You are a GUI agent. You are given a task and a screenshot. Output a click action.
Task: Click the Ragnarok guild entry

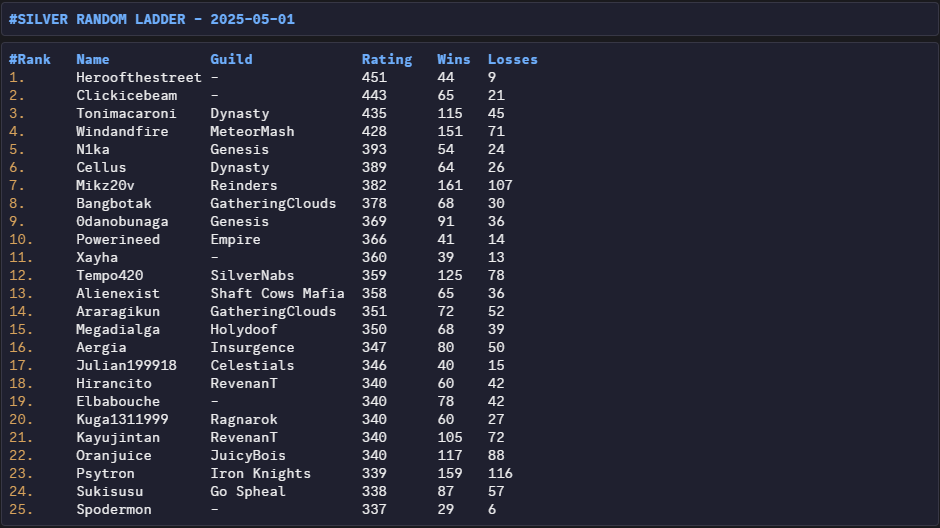pyautogui.click(x=243, y=419)
